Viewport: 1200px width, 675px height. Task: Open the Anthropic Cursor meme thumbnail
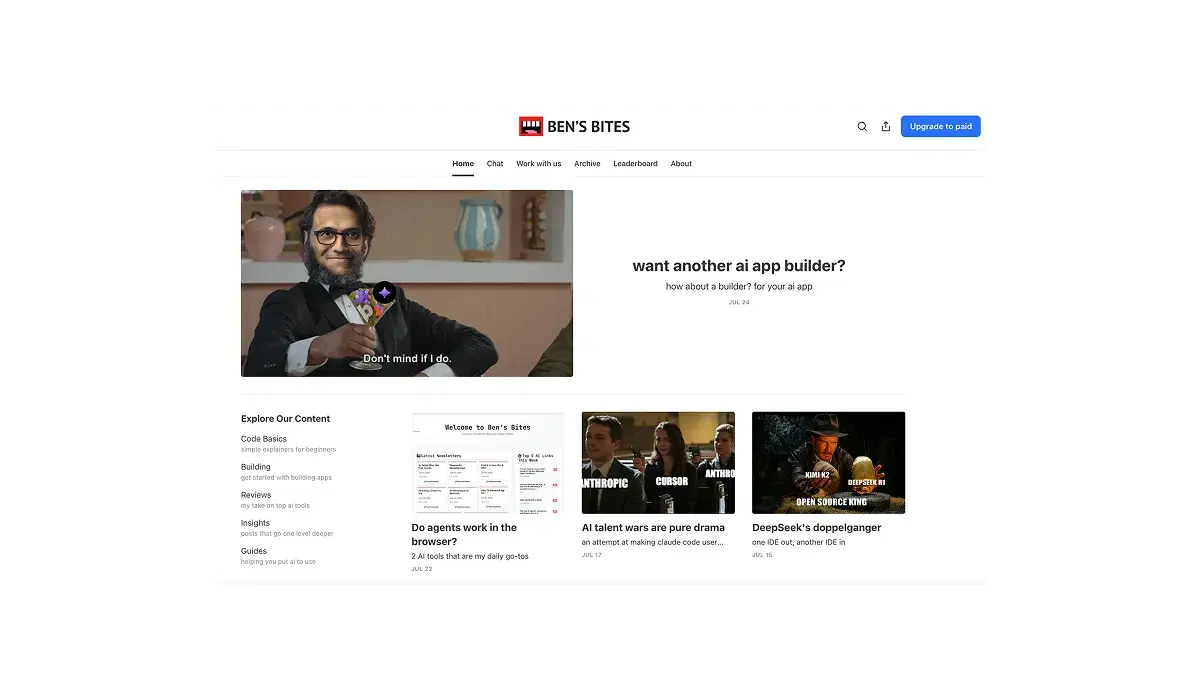pyautogui.click(x=658, y=463)
